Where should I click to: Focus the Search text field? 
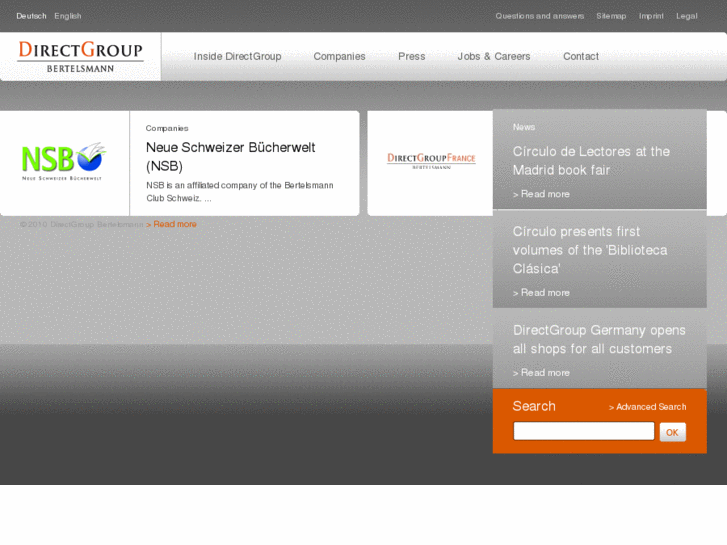coord(584,431)
